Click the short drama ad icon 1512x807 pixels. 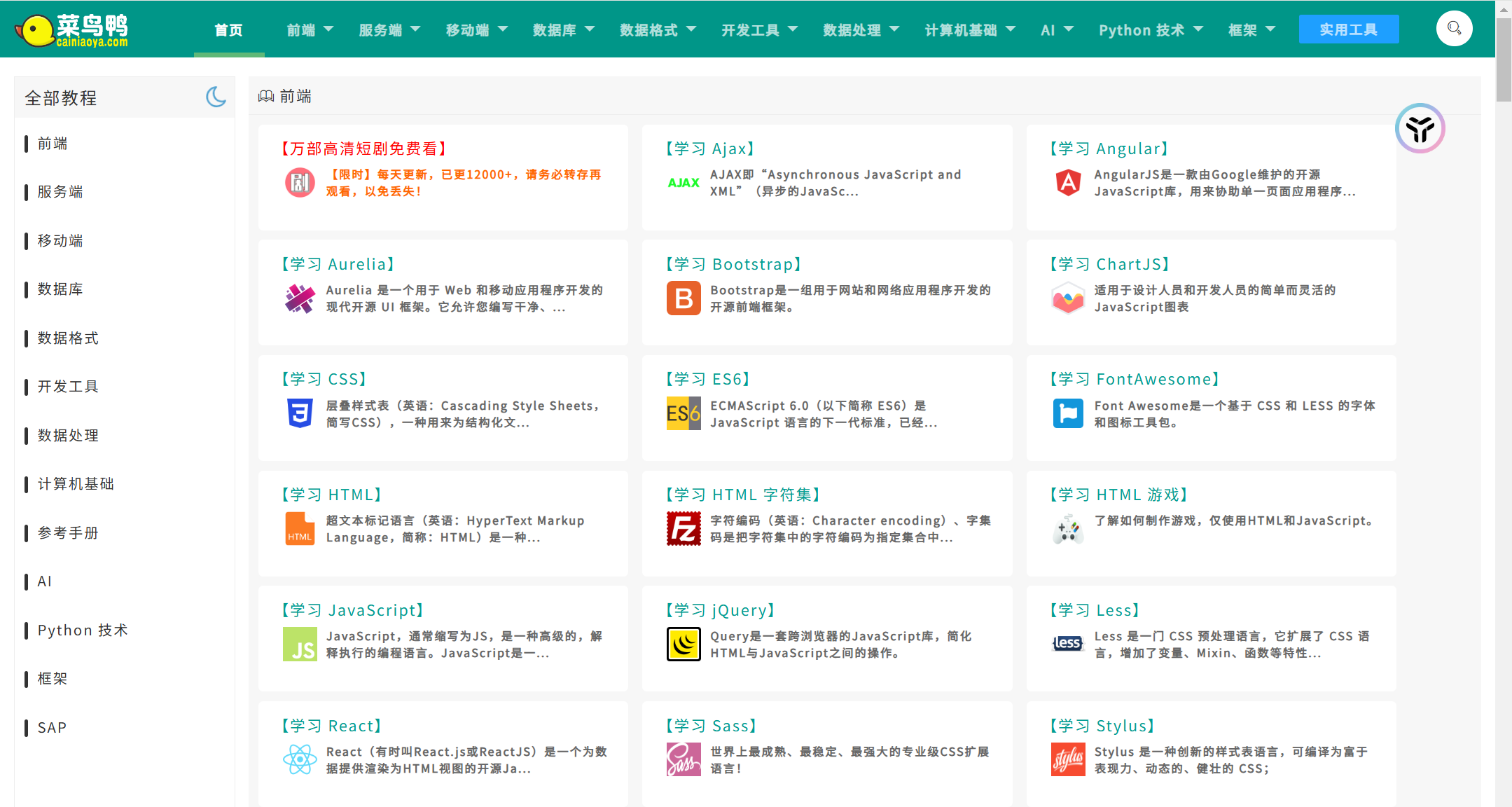300,183
